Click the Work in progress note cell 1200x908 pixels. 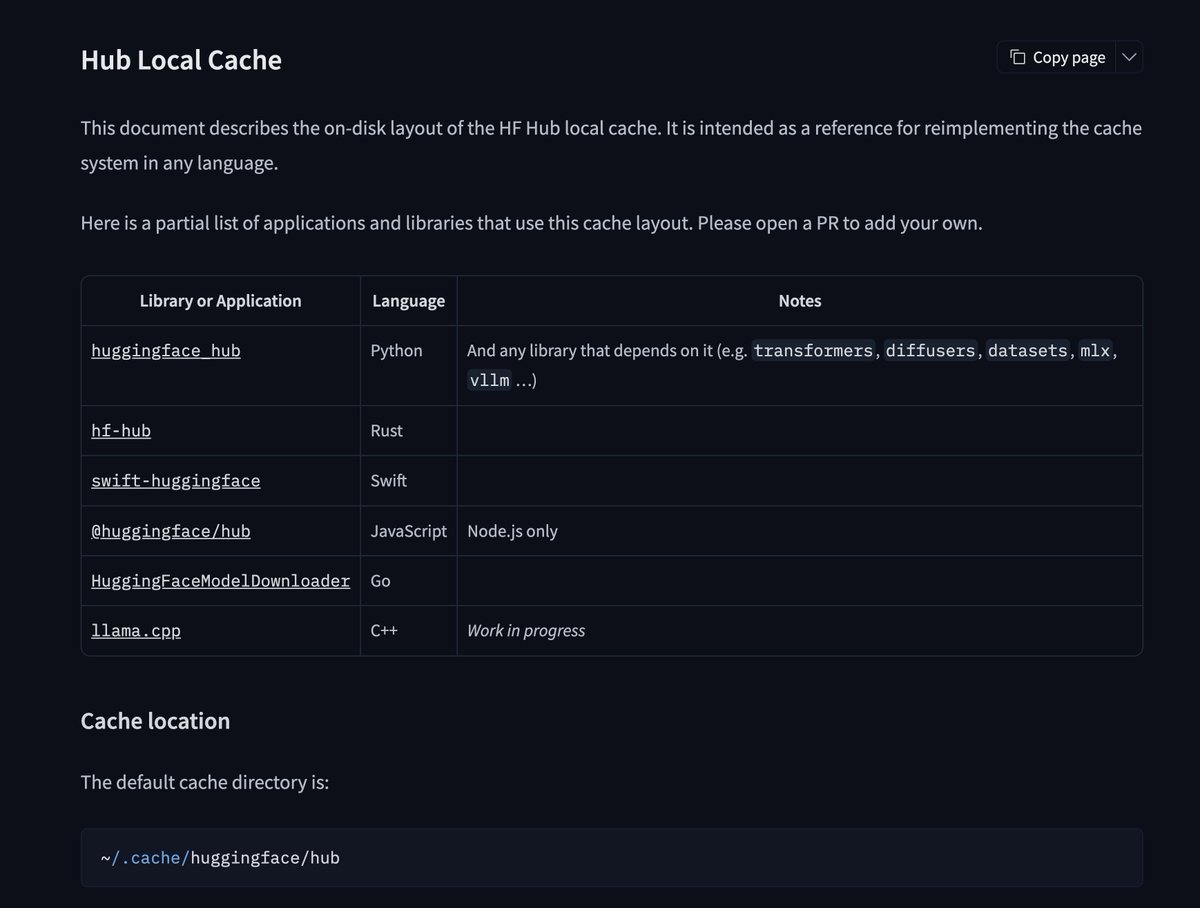(526, 631)
